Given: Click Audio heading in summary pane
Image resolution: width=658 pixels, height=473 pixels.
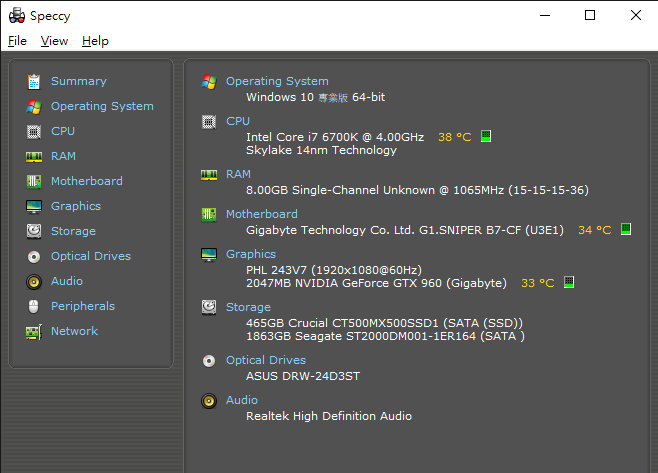Looking at the screenshot, I should click(x=242, y=400).
